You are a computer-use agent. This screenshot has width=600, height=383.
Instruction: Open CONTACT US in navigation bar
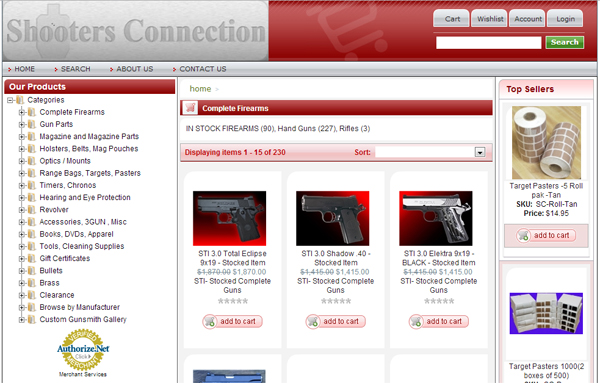(x=203, y=69)
